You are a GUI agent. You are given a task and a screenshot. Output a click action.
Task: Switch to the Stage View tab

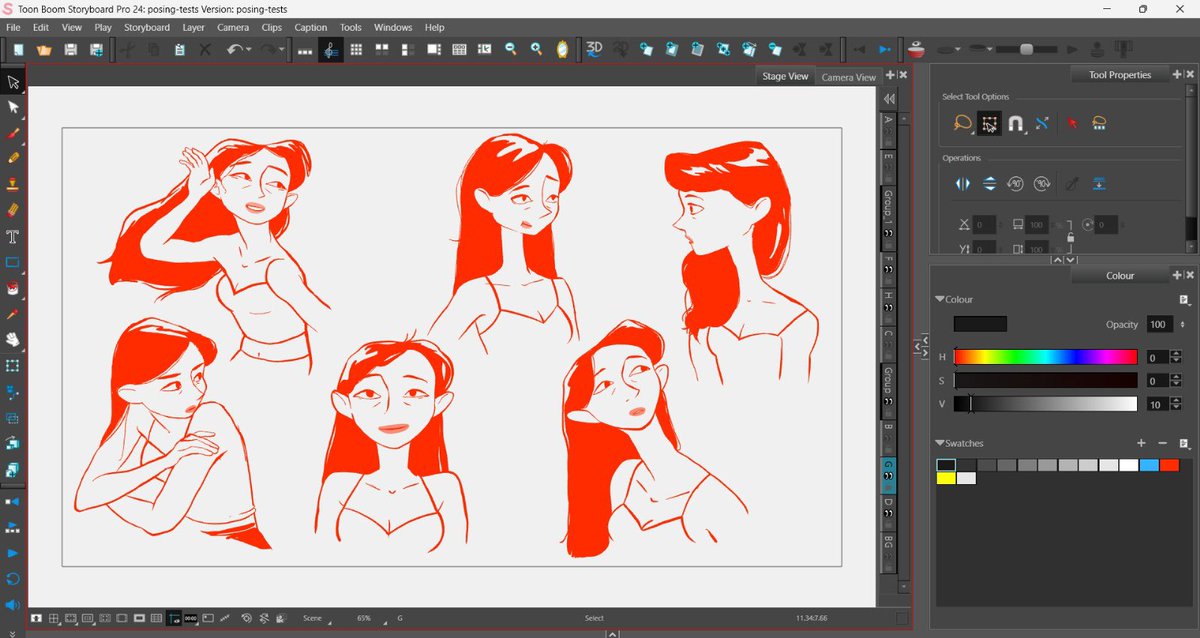(x=785, y=76)
